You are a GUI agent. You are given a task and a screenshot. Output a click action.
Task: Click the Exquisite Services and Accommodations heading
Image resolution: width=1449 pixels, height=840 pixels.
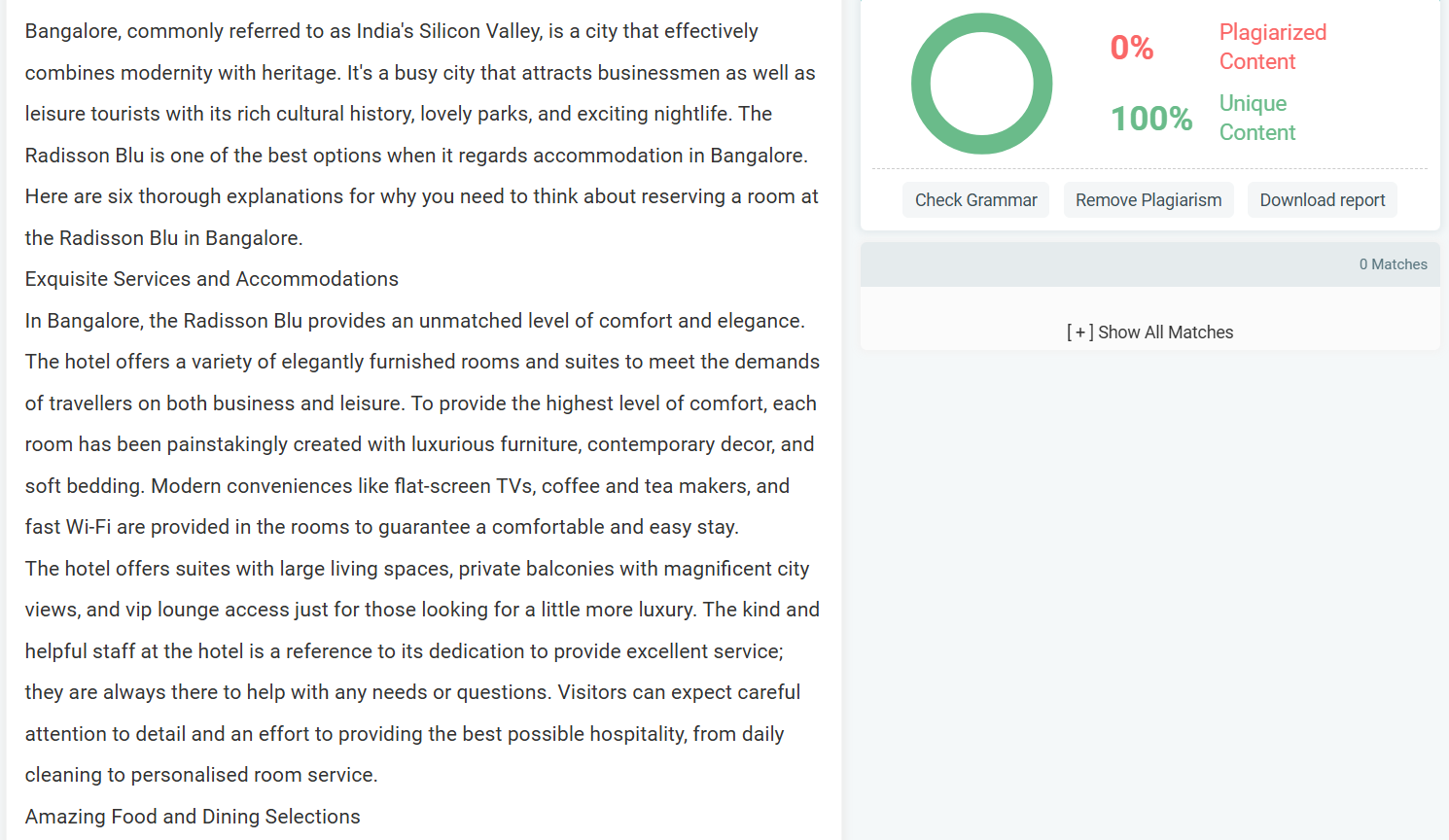click(x=212, y=279)
